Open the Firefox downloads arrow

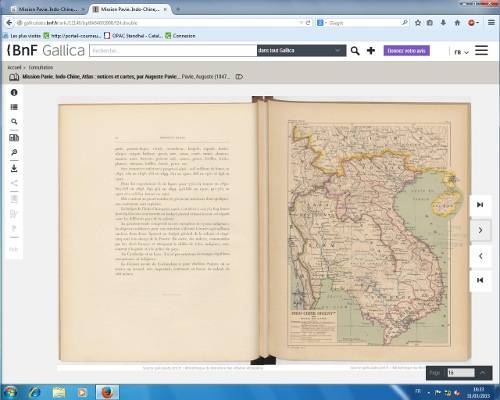point(443,23)
